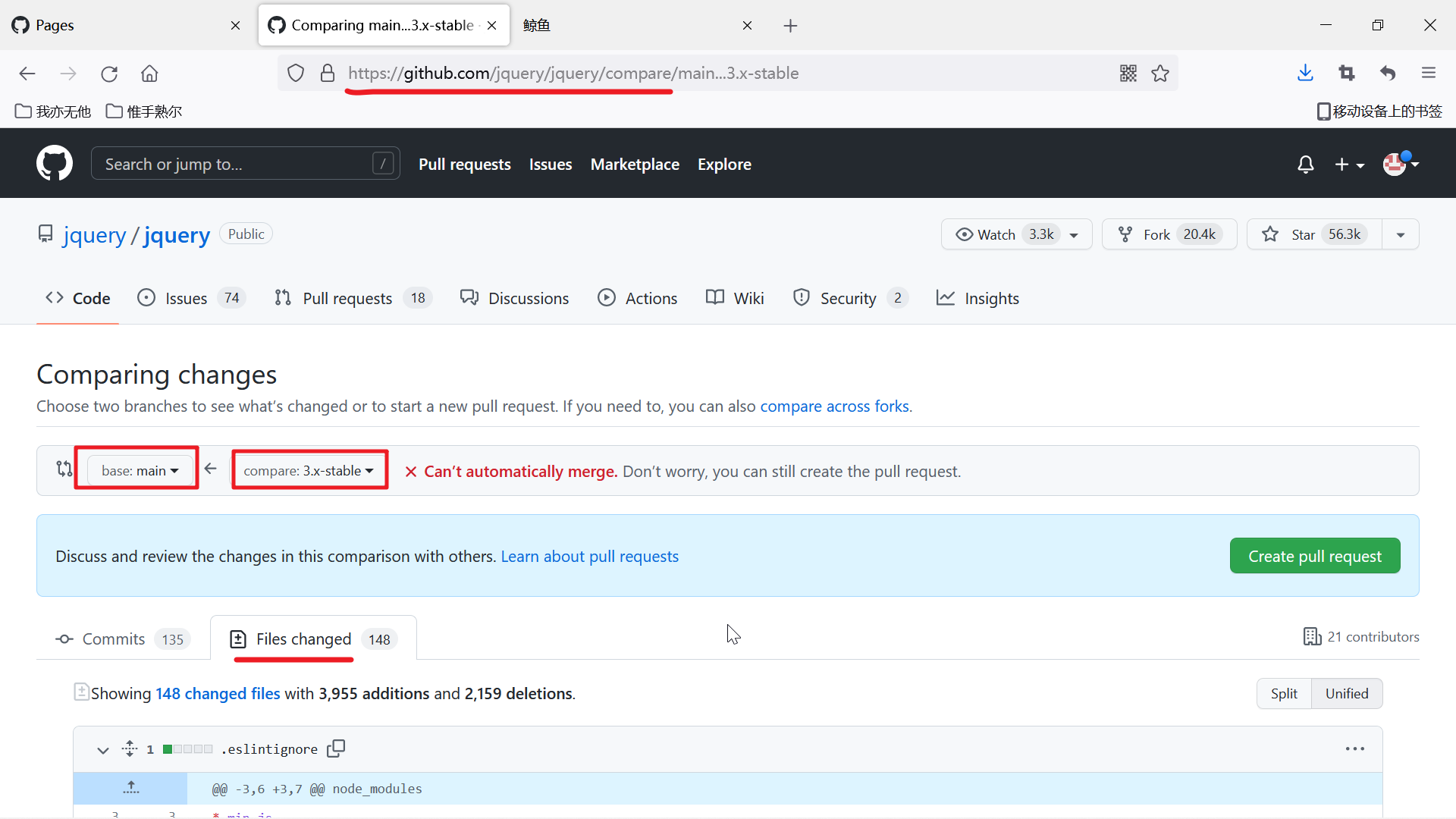This screenshot has width=1456, height=819.
Task: Click the address bar URL
Action: click(x=573, y=74)
